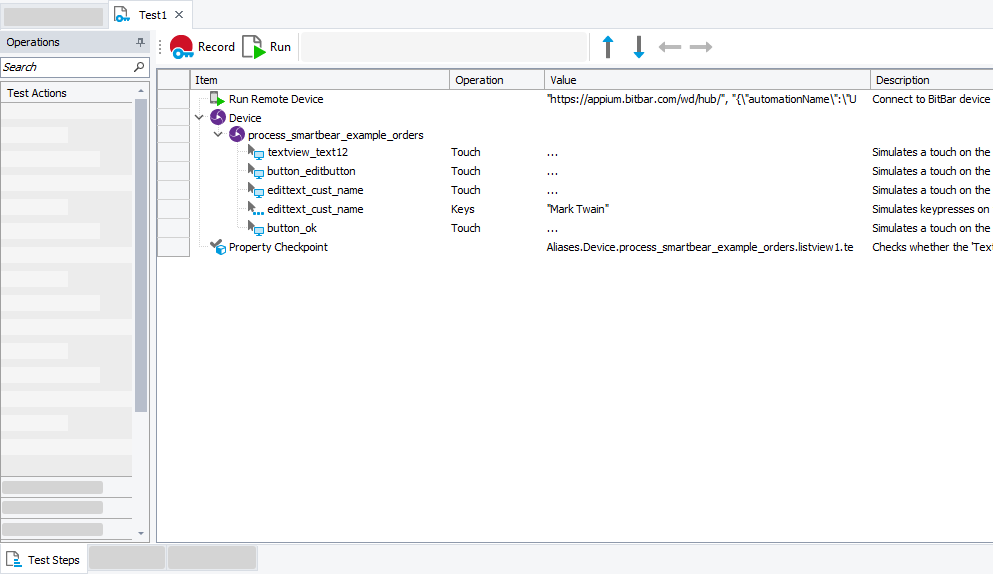Screen dimensions: 993x574
Task: Move the selected step up with the up arrow
Action: [x=608, y=47]
